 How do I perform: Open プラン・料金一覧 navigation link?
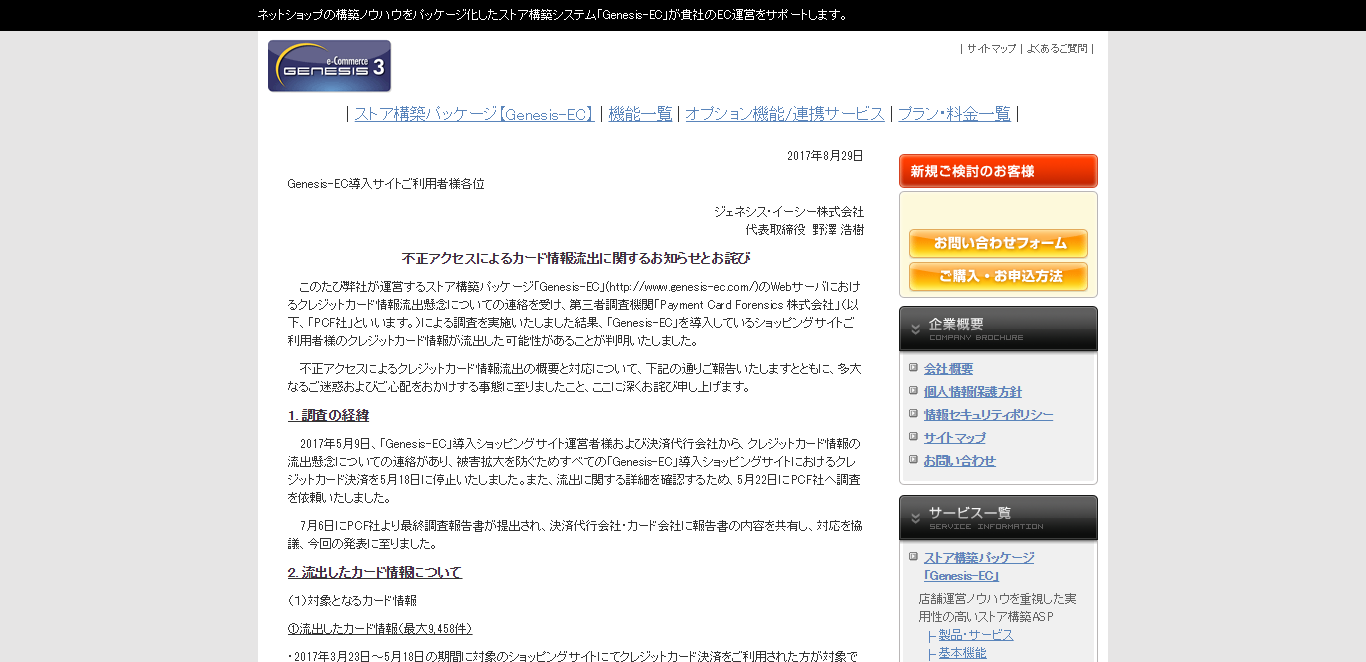point(954,114)
